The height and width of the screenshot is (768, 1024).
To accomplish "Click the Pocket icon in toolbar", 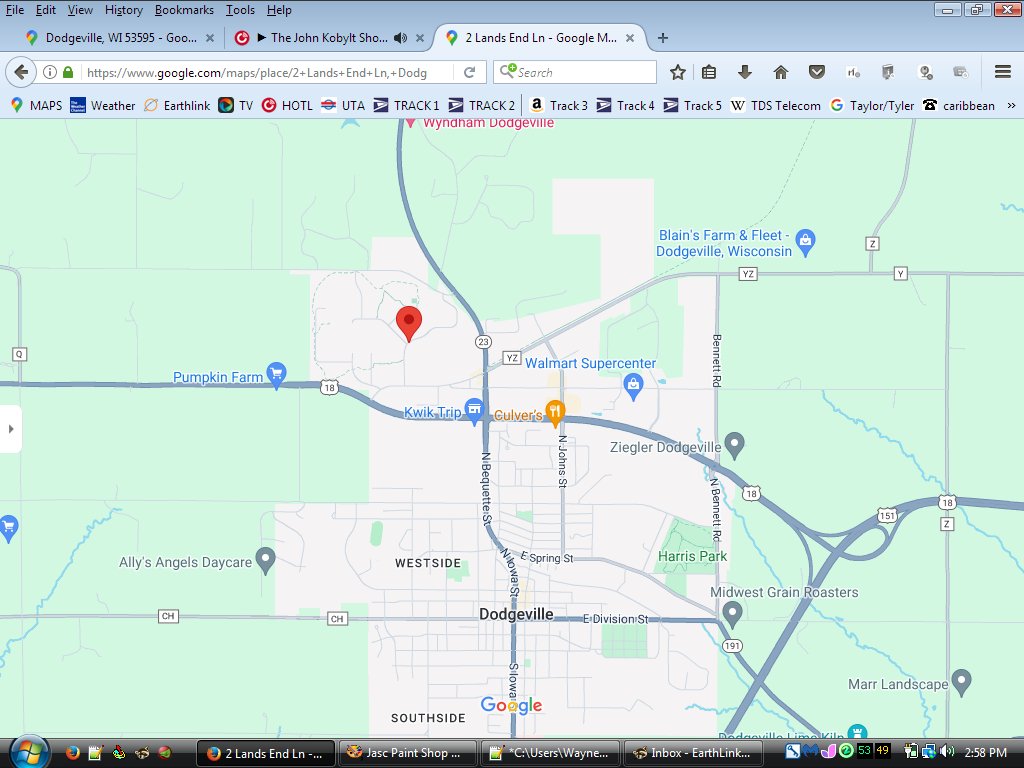I will (817, 72).
